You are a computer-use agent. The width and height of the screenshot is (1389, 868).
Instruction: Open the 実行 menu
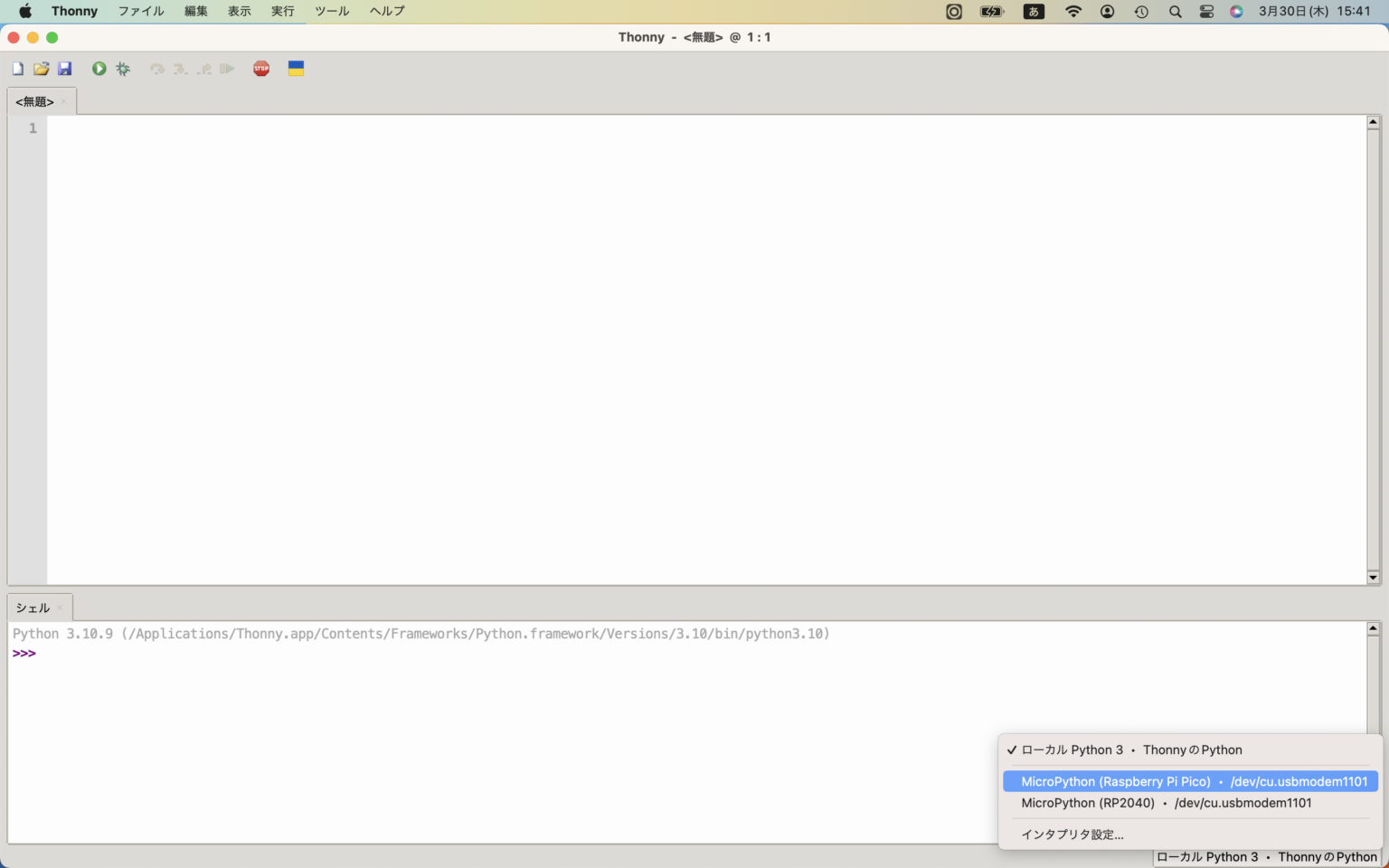pos(283,12)
